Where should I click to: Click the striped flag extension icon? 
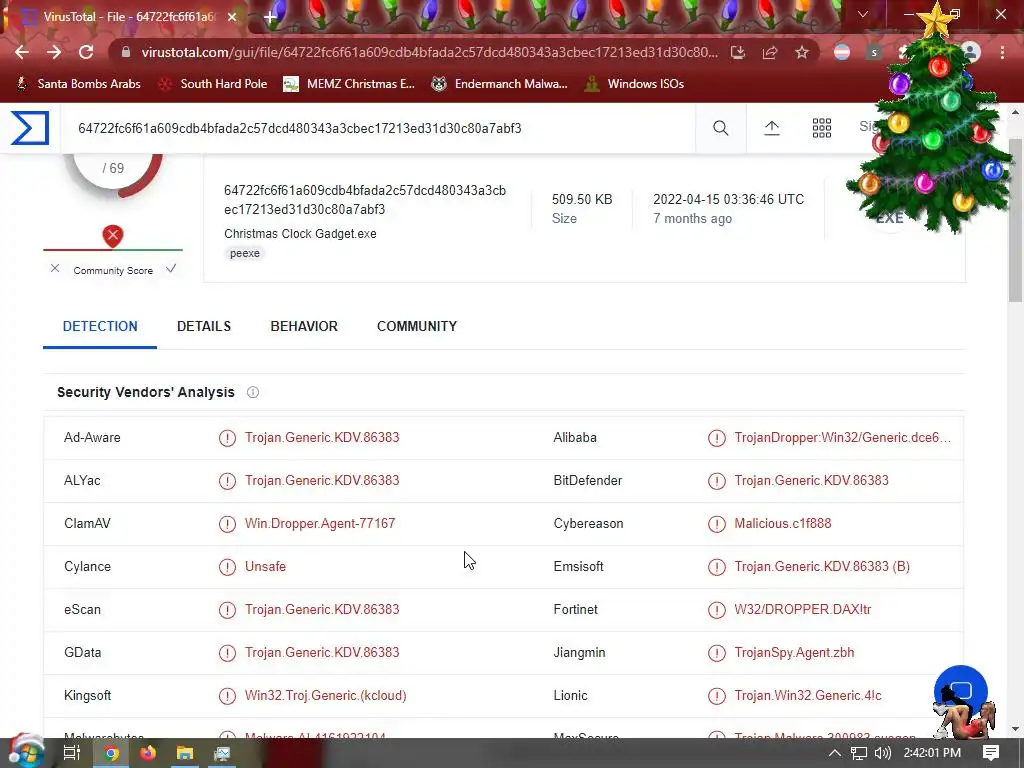click(x=842, y=52)
